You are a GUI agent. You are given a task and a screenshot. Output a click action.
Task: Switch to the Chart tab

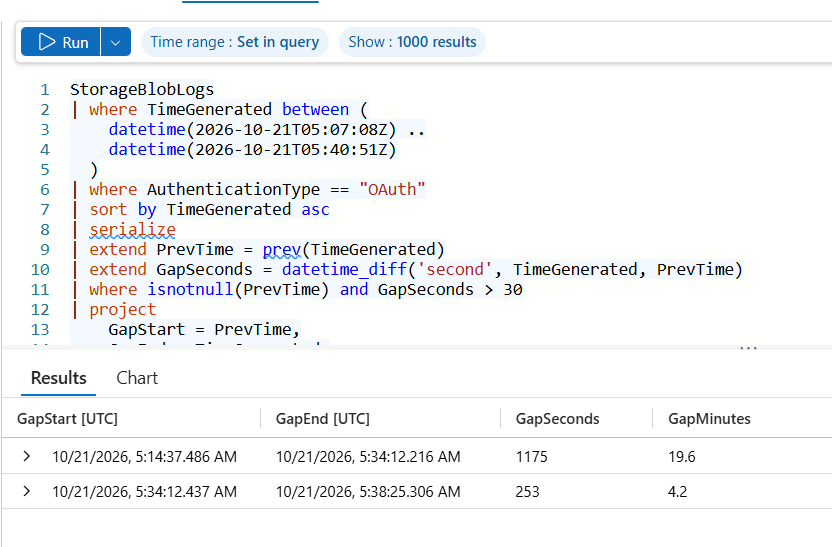point(137,378)
